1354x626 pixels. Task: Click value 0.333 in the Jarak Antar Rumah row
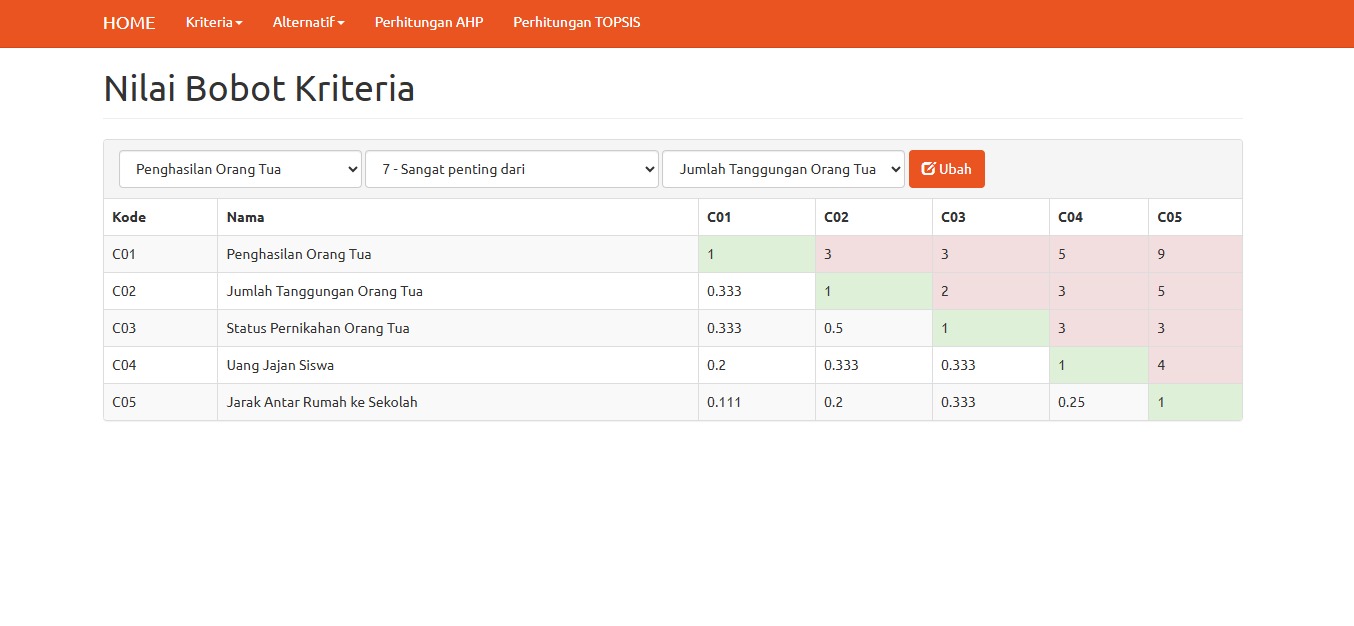(x=991, y=402)
